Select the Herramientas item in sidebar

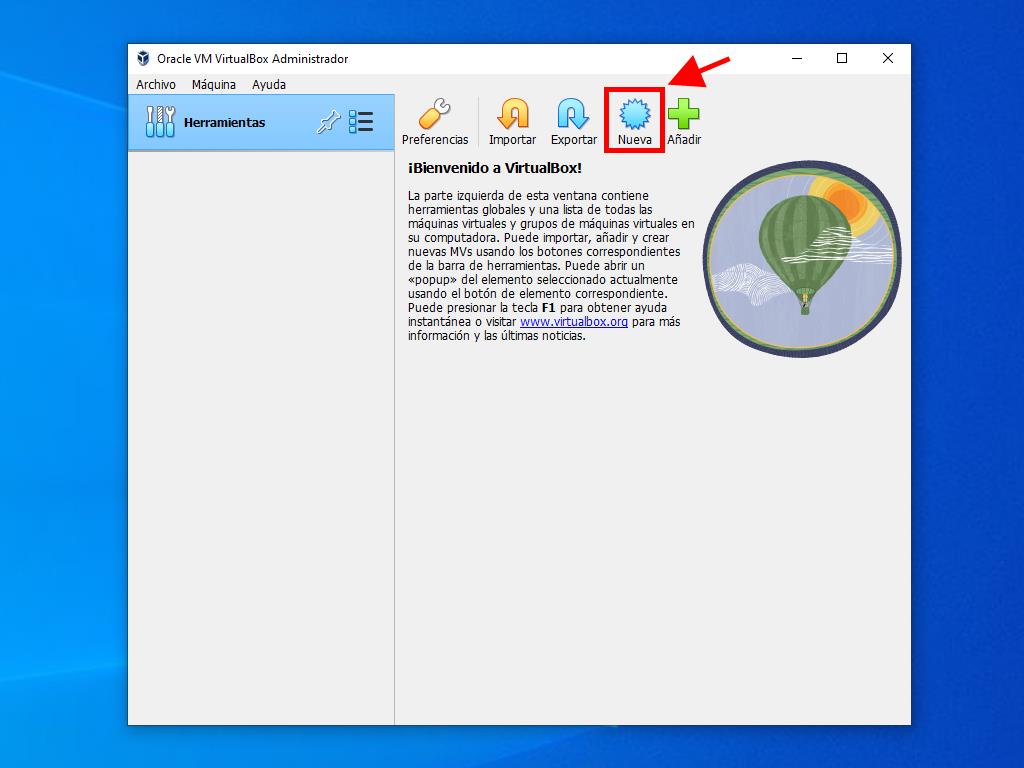tap(224, 123)
